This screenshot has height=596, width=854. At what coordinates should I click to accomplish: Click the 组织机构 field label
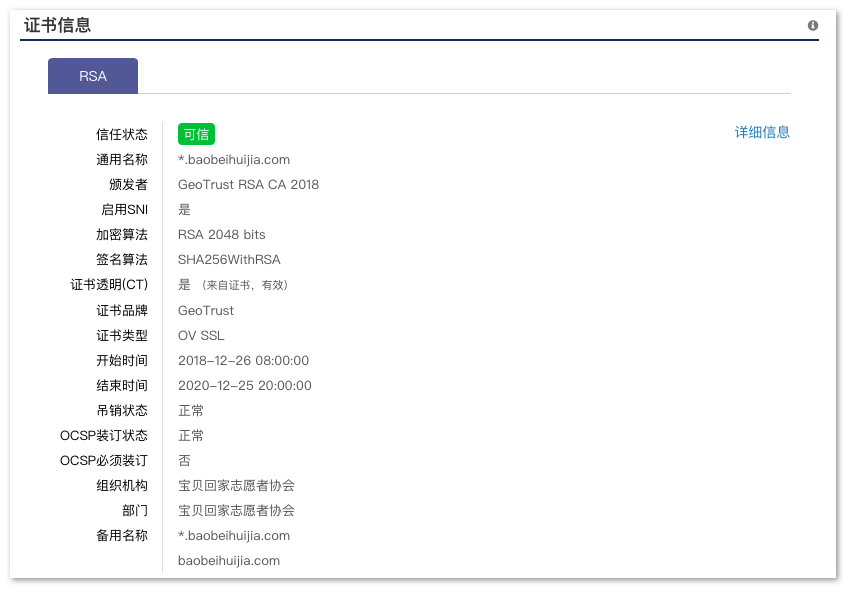pos(122,485)
